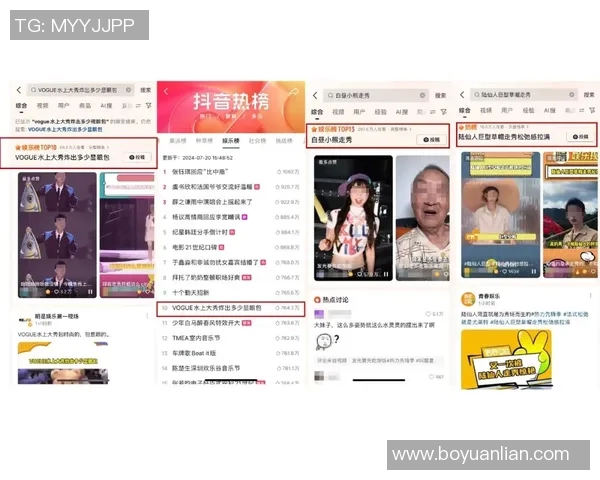Pause giant straw hat video preview
600x480 pixels.
(x=534, y=271)
